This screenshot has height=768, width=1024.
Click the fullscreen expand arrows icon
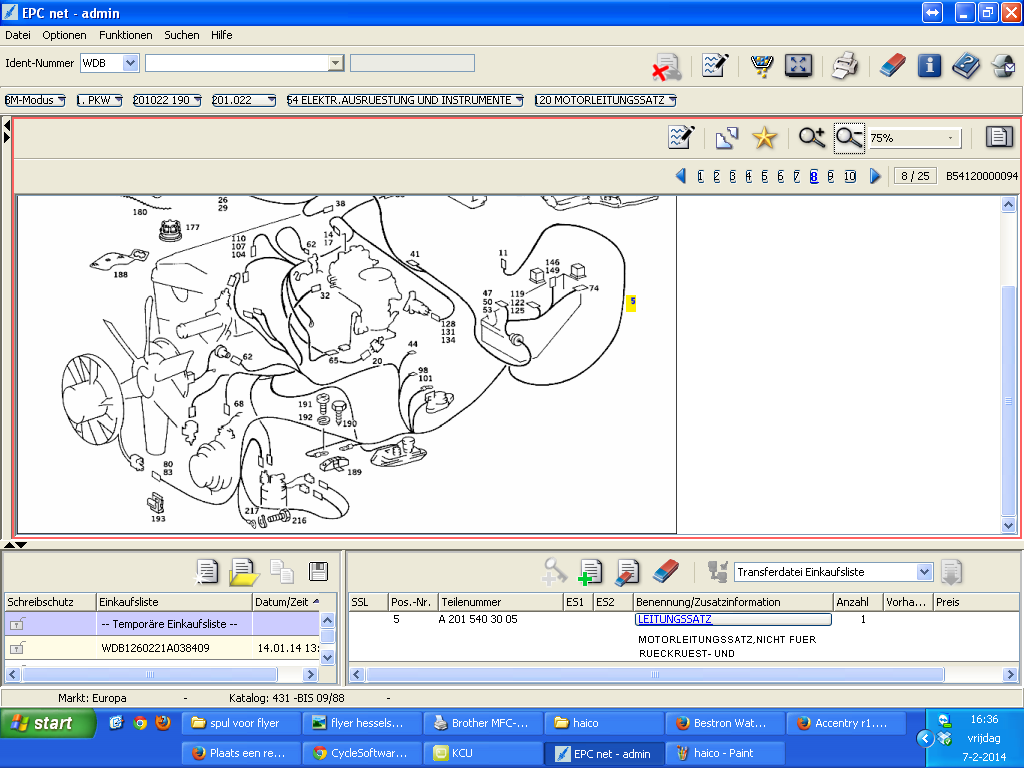(x=798, y=65)
